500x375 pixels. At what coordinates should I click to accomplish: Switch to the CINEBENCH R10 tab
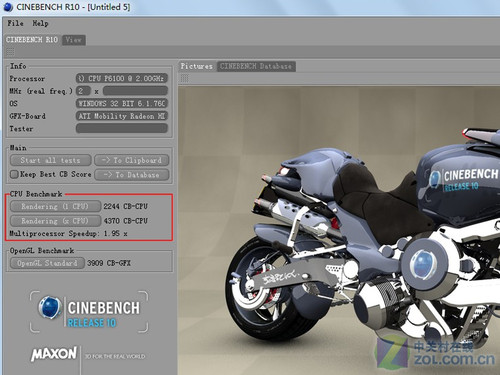point(32,40)
